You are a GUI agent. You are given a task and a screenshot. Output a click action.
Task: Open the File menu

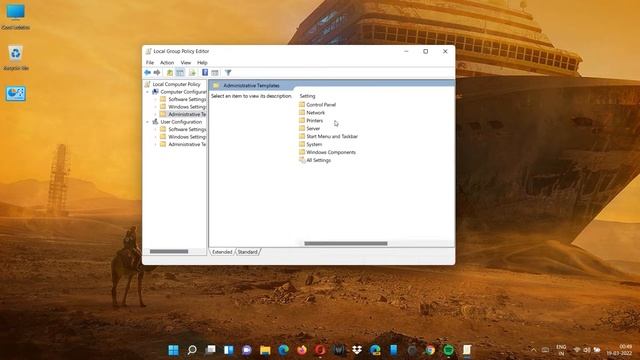[x=150, y=62]
